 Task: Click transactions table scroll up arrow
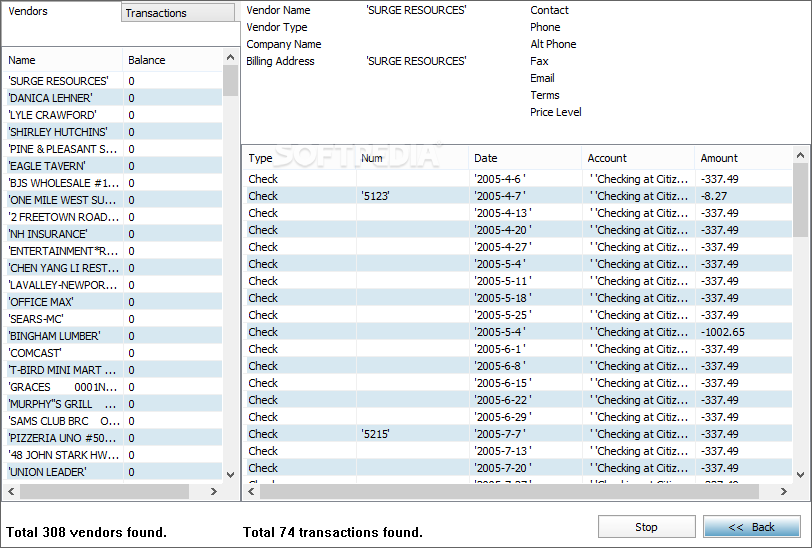pyautogui.click(x=801, y=155)
